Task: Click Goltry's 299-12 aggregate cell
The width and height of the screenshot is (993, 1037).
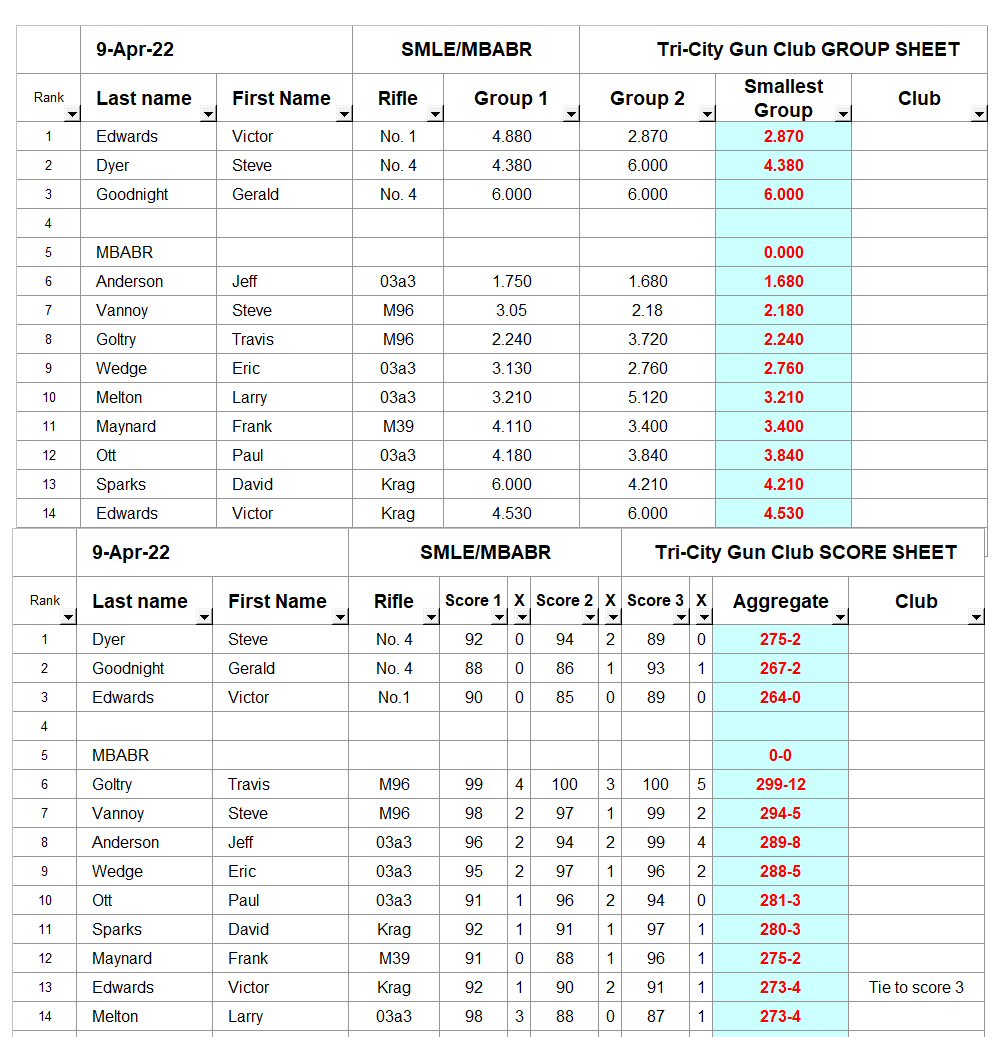Action: point(780,785)
